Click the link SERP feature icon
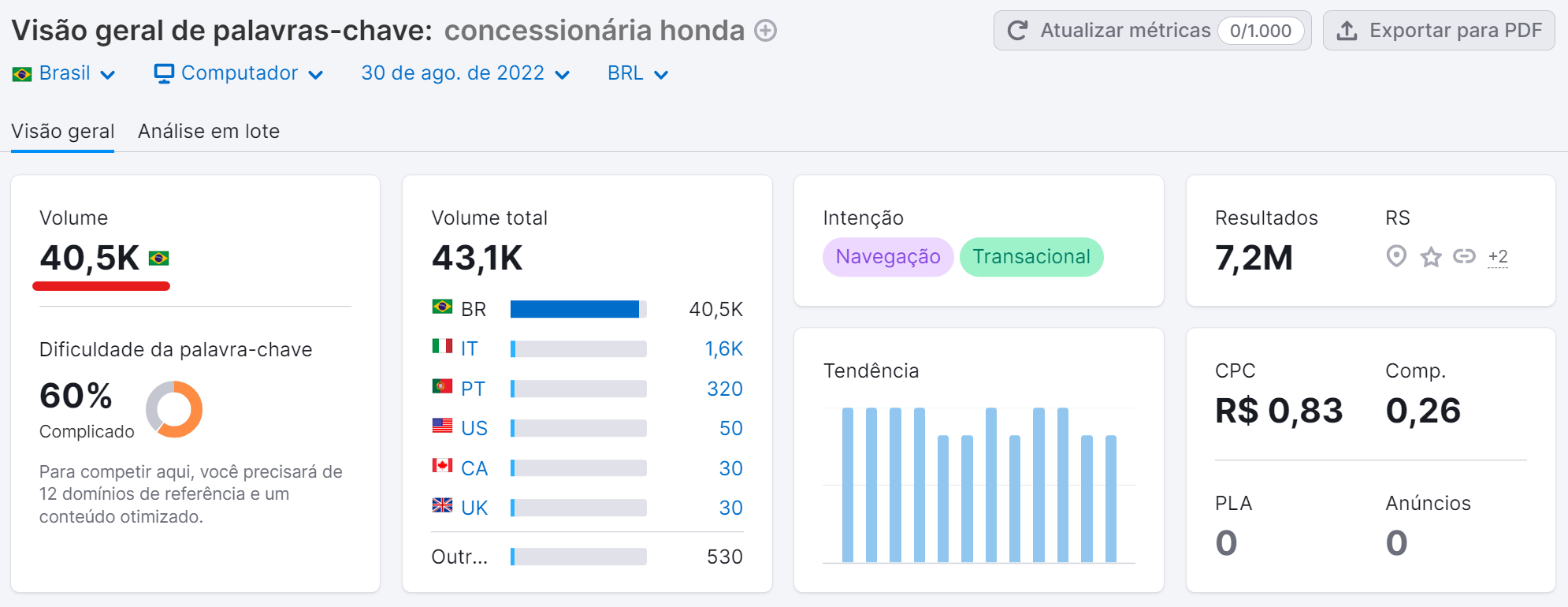Viewport: 1568px width, 607px height. (x=1464, y=256)
